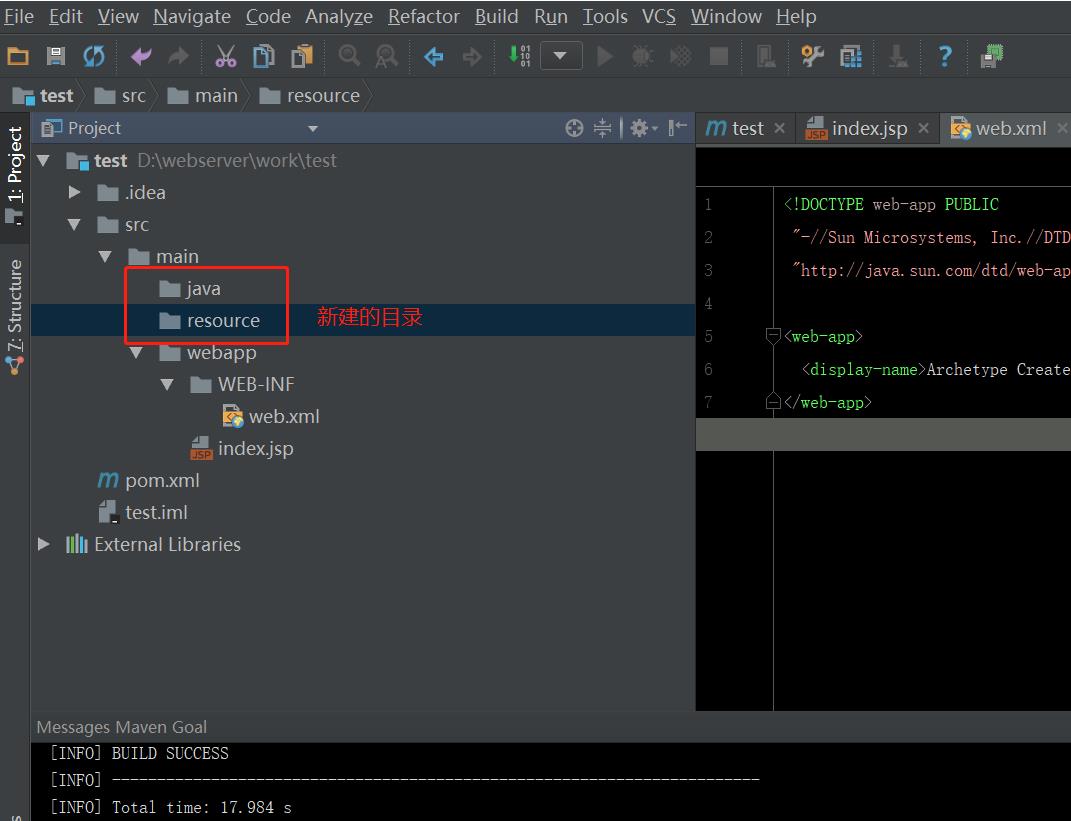Image resolution: width=1071 pixels, height=821 pixels.
Task: Click the Cut scissors icon
Action: tap(225, 56)
